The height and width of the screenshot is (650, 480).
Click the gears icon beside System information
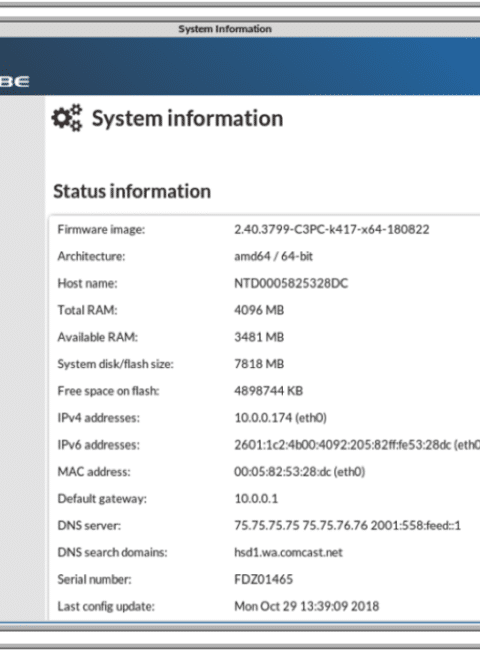point(67,118)
